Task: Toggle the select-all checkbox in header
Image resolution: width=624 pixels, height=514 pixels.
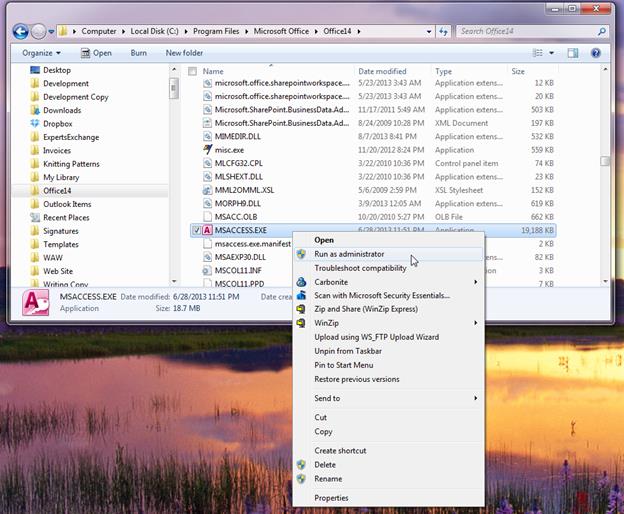Action: 192,71
